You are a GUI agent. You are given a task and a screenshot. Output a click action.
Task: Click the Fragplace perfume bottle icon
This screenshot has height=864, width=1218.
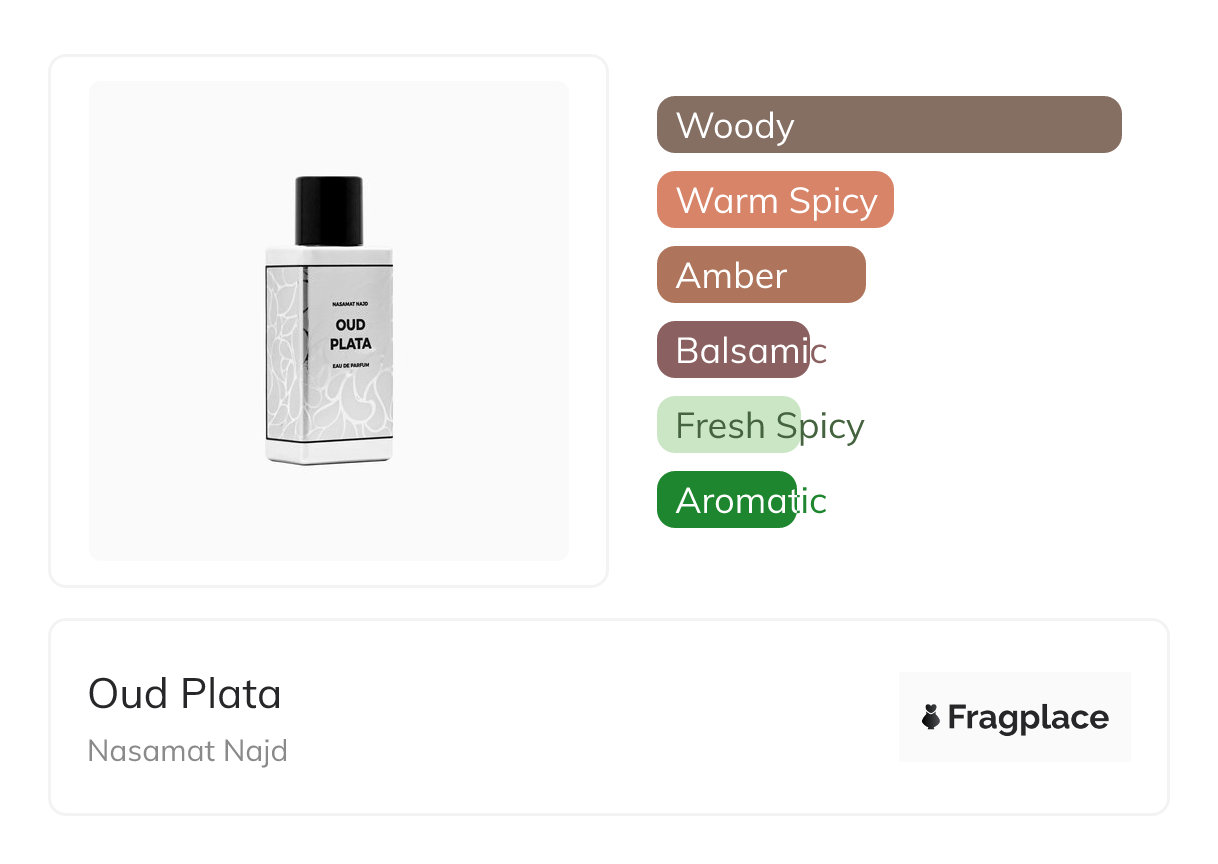coord(931,717)
